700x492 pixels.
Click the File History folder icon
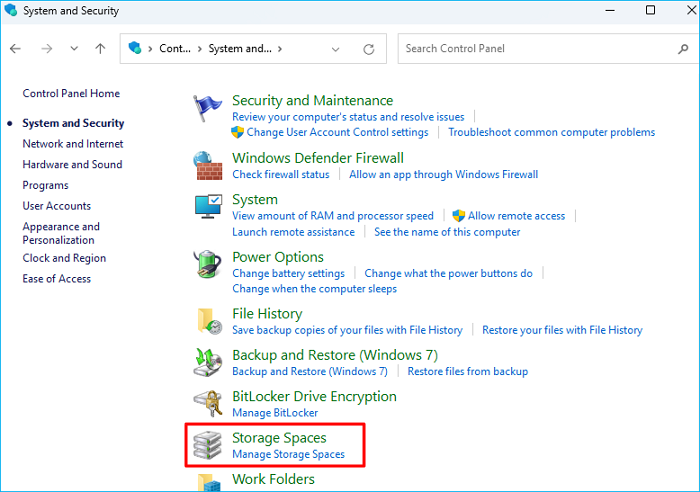[x=207, y=321]
